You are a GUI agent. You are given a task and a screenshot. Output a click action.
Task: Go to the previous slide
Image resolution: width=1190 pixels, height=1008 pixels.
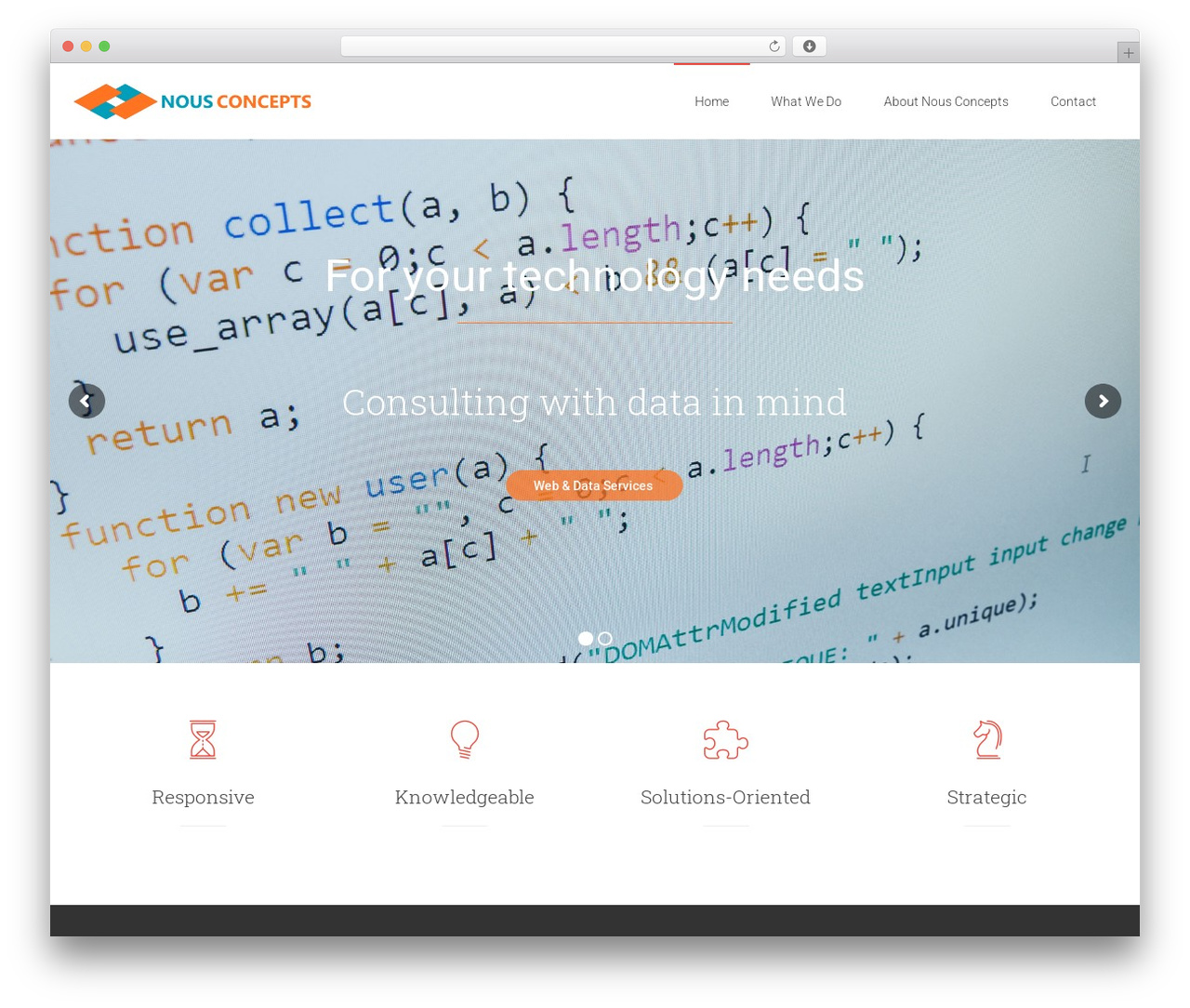tap(86, 402)
